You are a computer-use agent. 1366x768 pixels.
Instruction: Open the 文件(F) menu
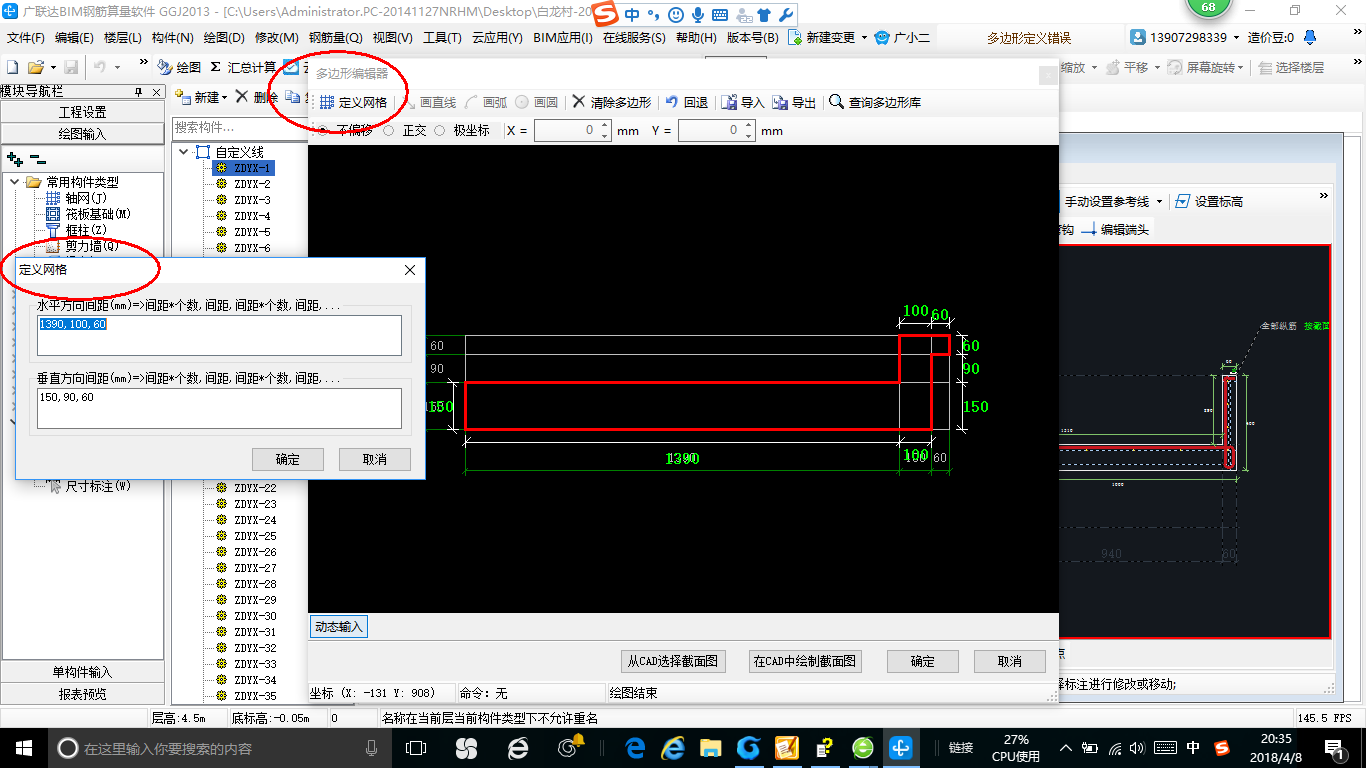(x=26, y=38)
